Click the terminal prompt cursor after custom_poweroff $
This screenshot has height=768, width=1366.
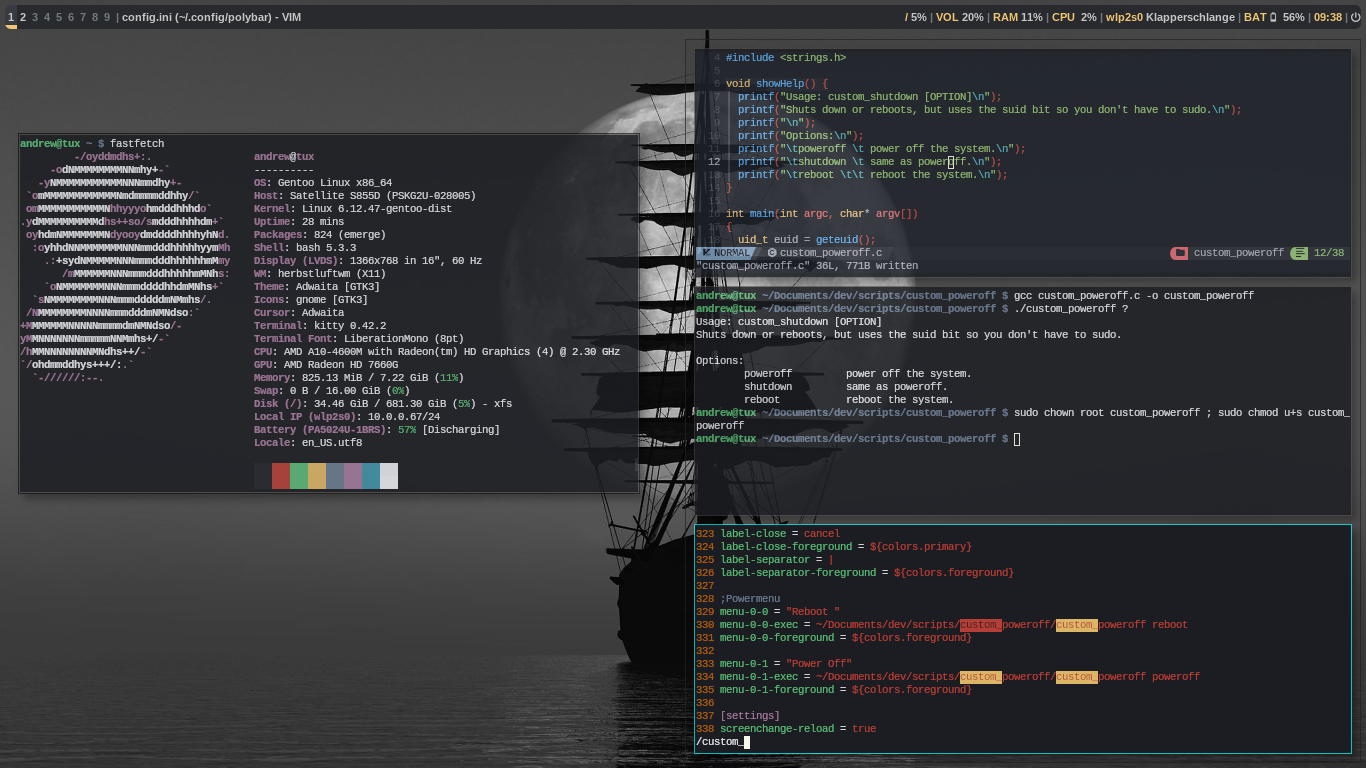[1017, 439]
